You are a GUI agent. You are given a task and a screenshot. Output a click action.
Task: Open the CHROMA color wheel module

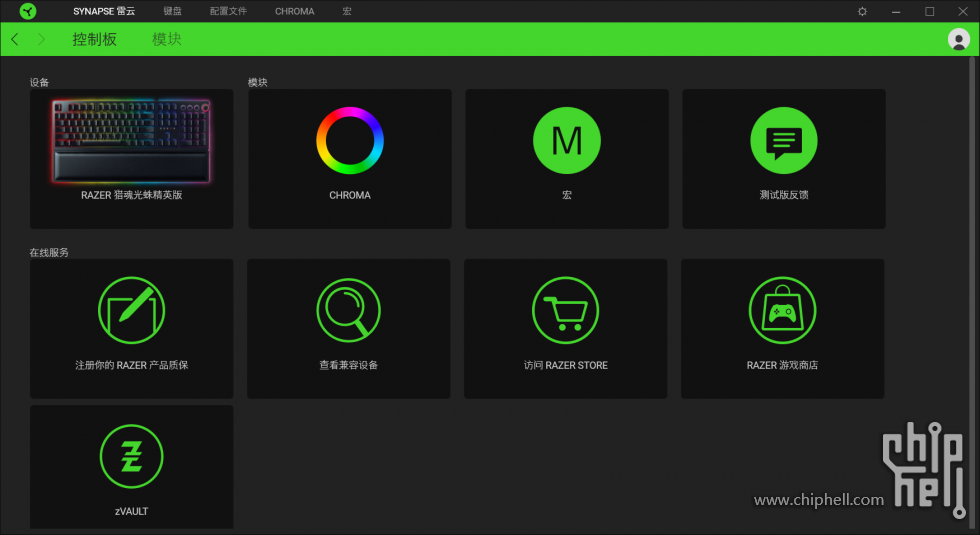(350, 141)
